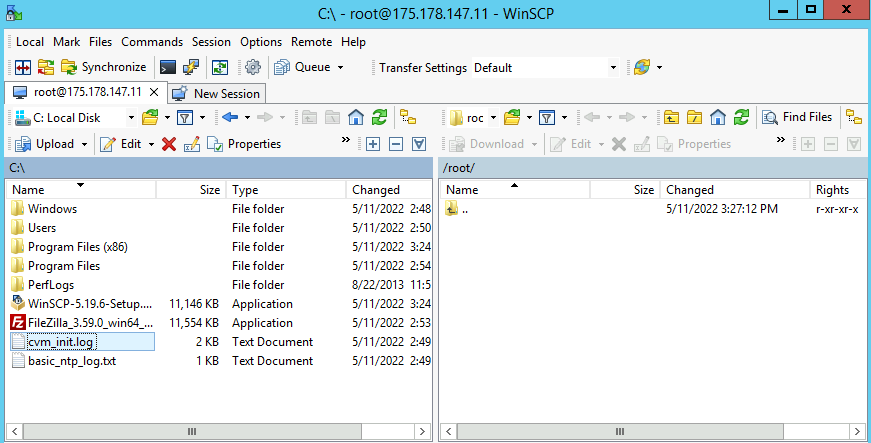The image size is (871, 443).
Task: Show more remote toolbar buttons chevron
Action: [x=780, y=140]
